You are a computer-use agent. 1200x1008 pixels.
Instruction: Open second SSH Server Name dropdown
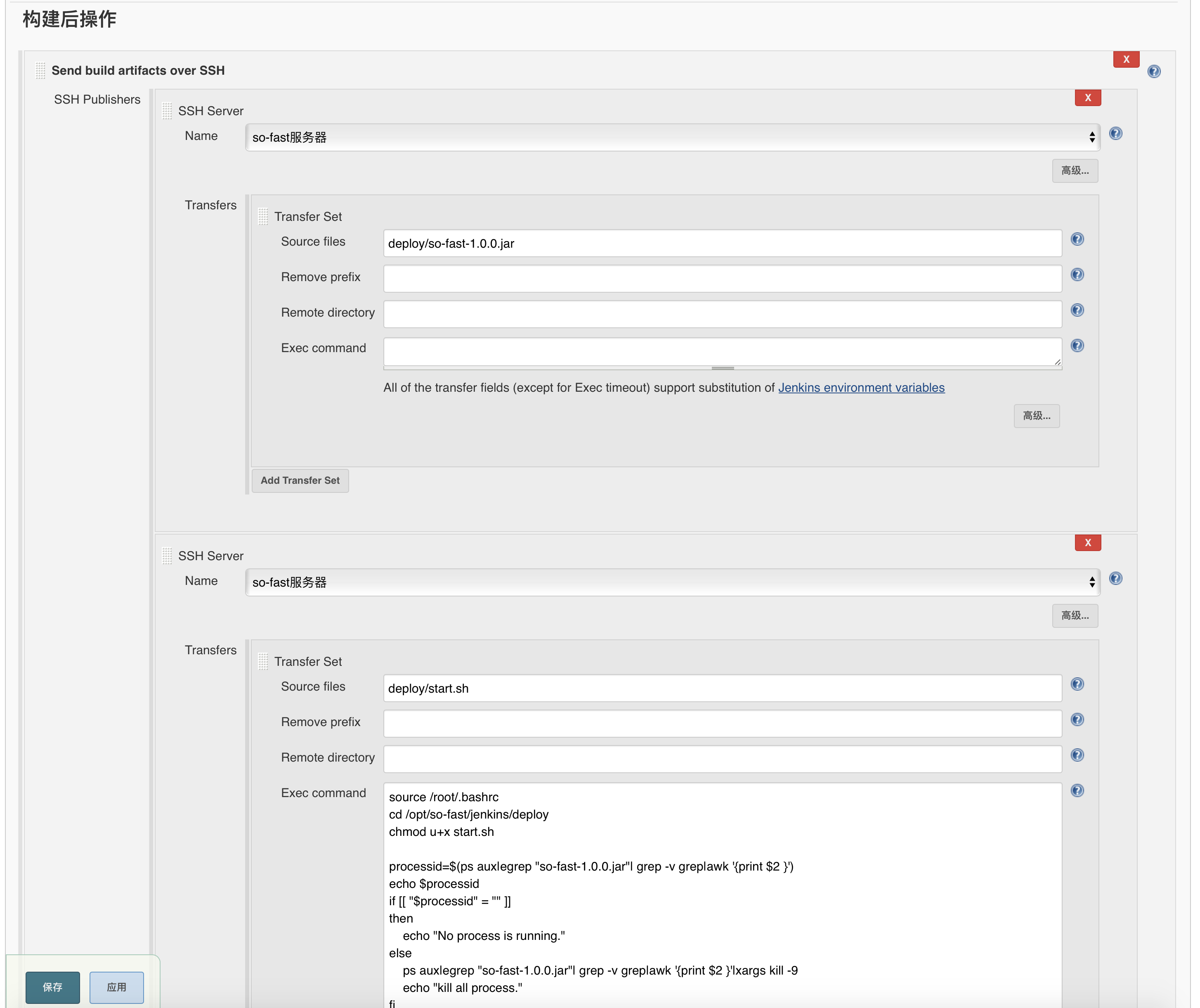672,582
